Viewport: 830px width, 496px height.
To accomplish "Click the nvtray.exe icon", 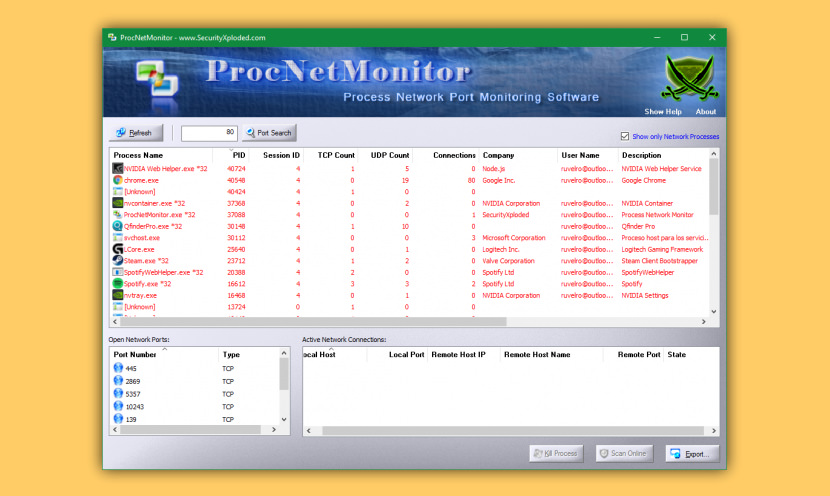I will (x=118, y=295).
